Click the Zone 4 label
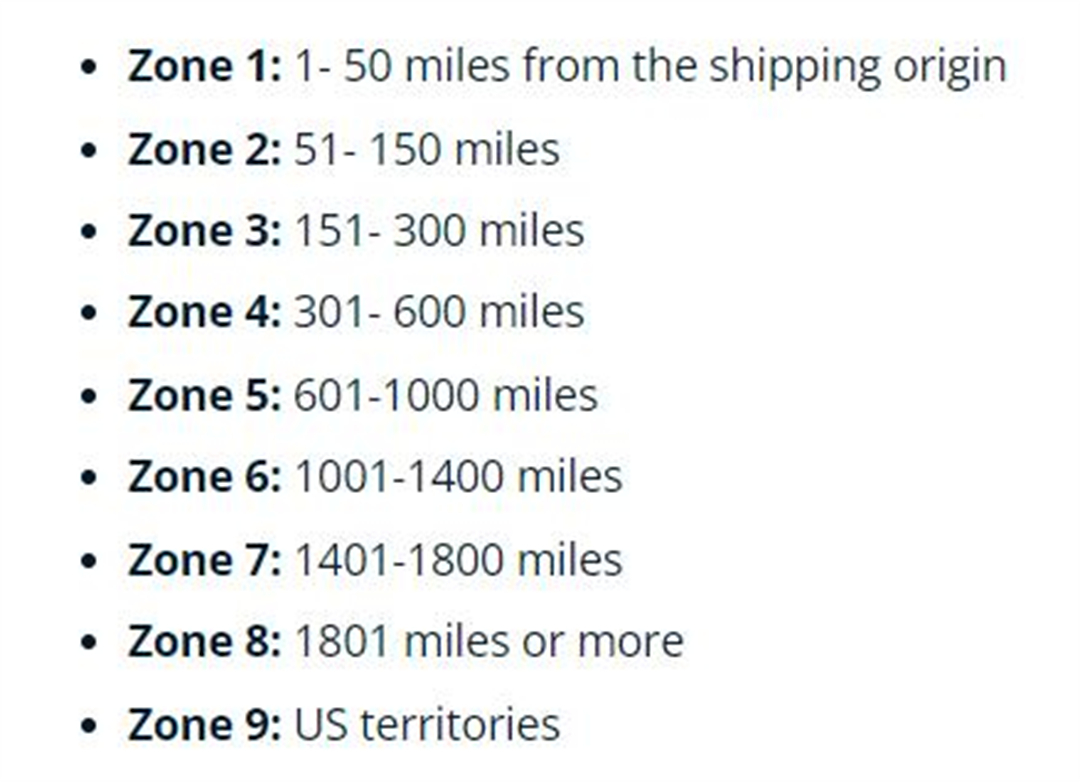Viewport: 1080px width, 782px height. tap(205, 311)
